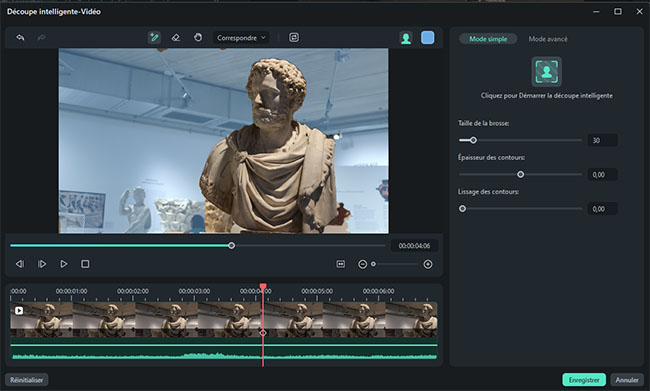The image size is (650, 391).
Task: Click the 00:00:02:00 ruler mark
Action: coord(133,291)
